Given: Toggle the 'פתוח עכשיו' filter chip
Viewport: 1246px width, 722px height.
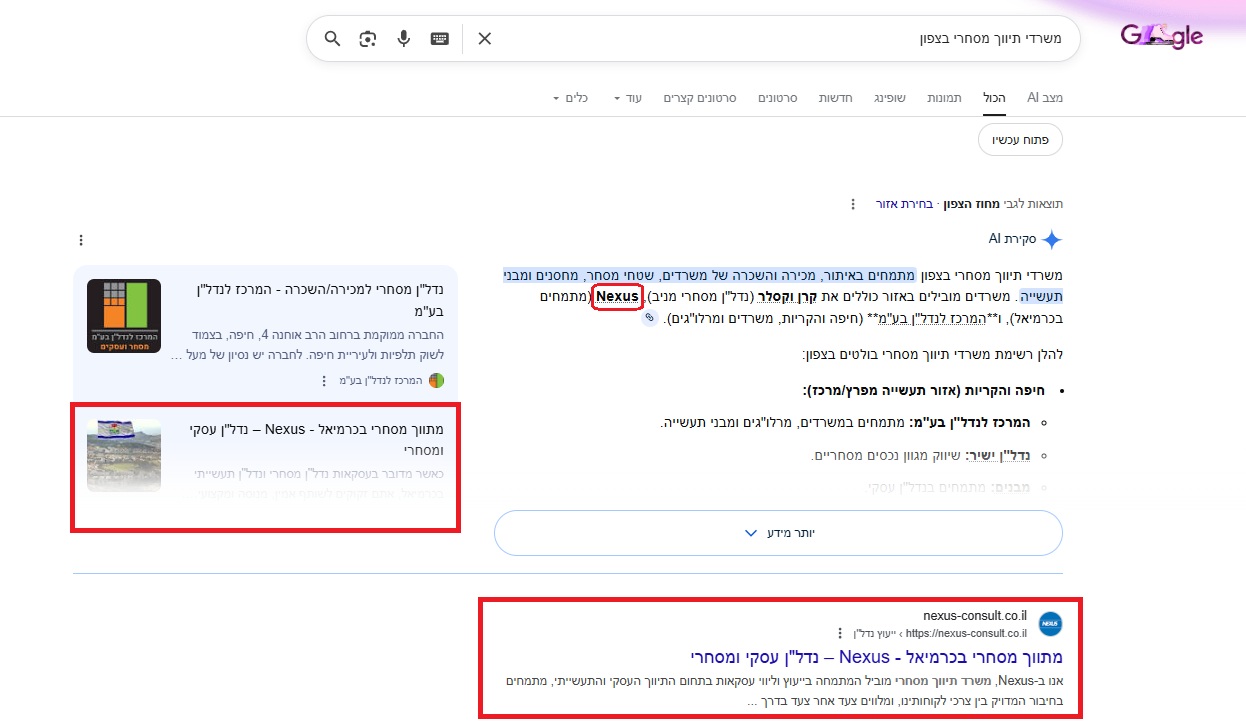Looking at the screenshot, I should click(x=1020, y=139).
